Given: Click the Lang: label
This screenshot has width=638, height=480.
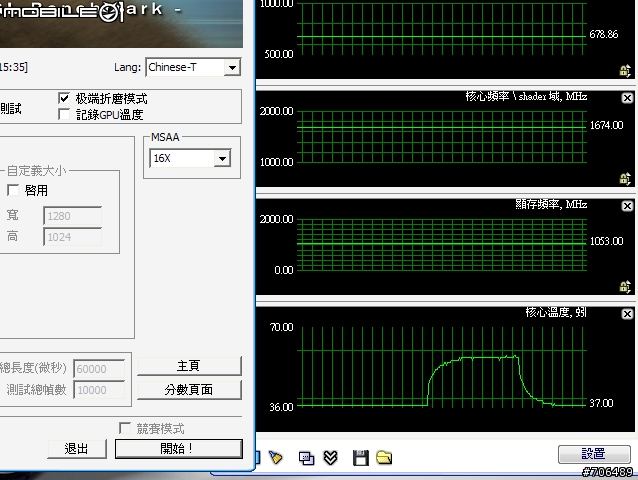Looking at the screenshot, I should tap(127, 67).
